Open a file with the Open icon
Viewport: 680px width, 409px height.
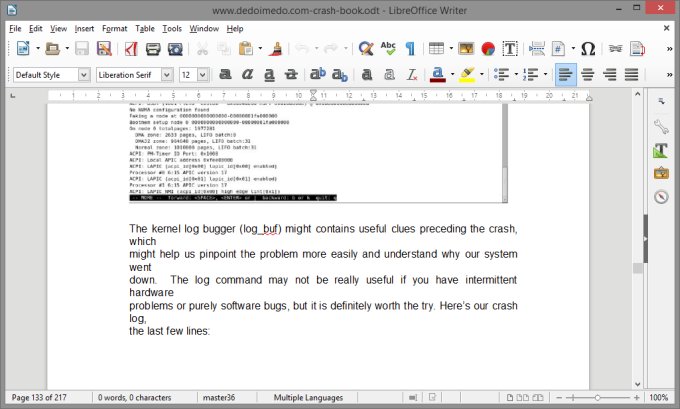click(x=52, y=49)
